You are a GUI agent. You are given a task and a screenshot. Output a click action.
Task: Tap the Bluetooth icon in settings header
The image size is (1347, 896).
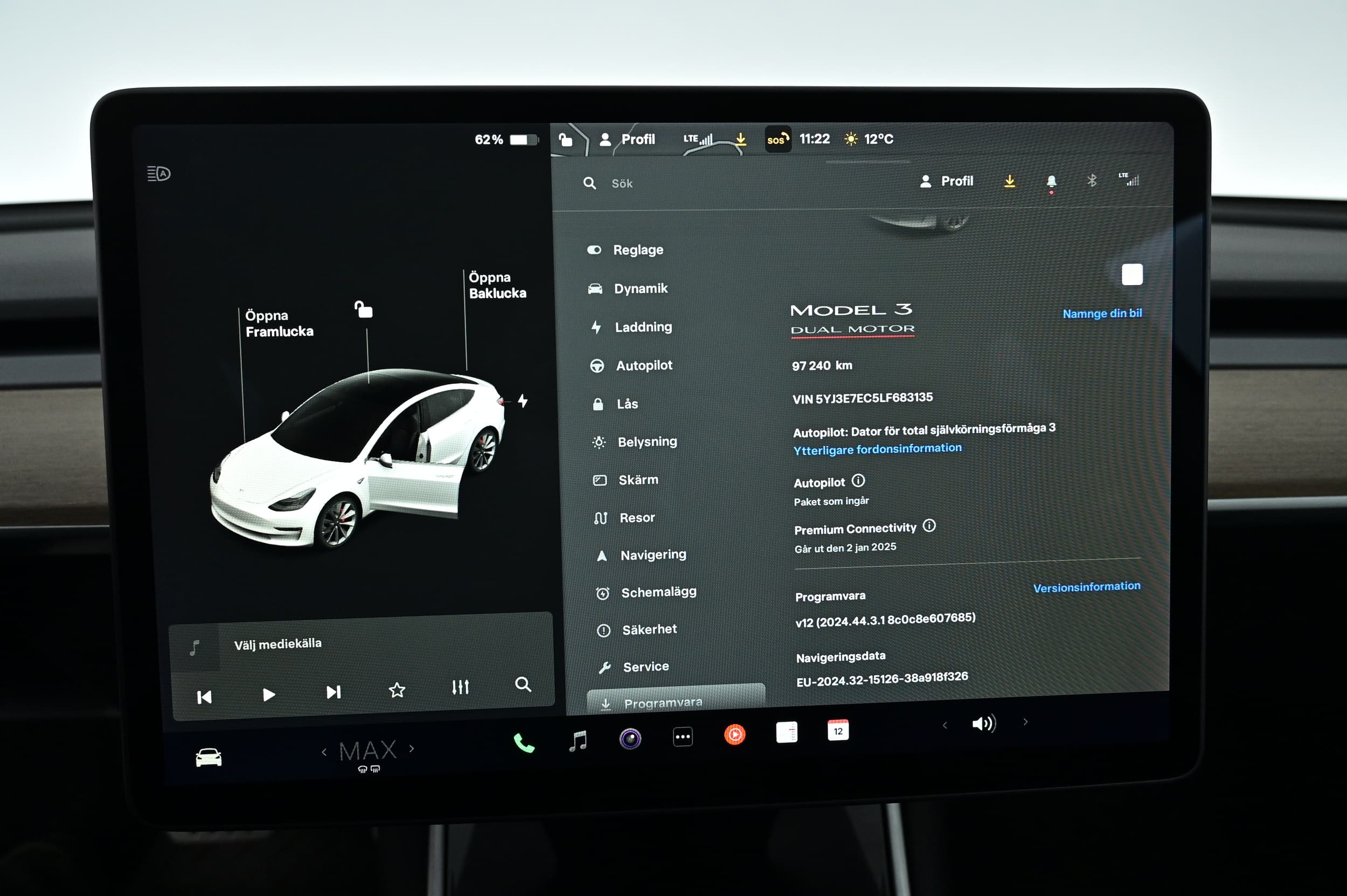tap(1092, 180)
